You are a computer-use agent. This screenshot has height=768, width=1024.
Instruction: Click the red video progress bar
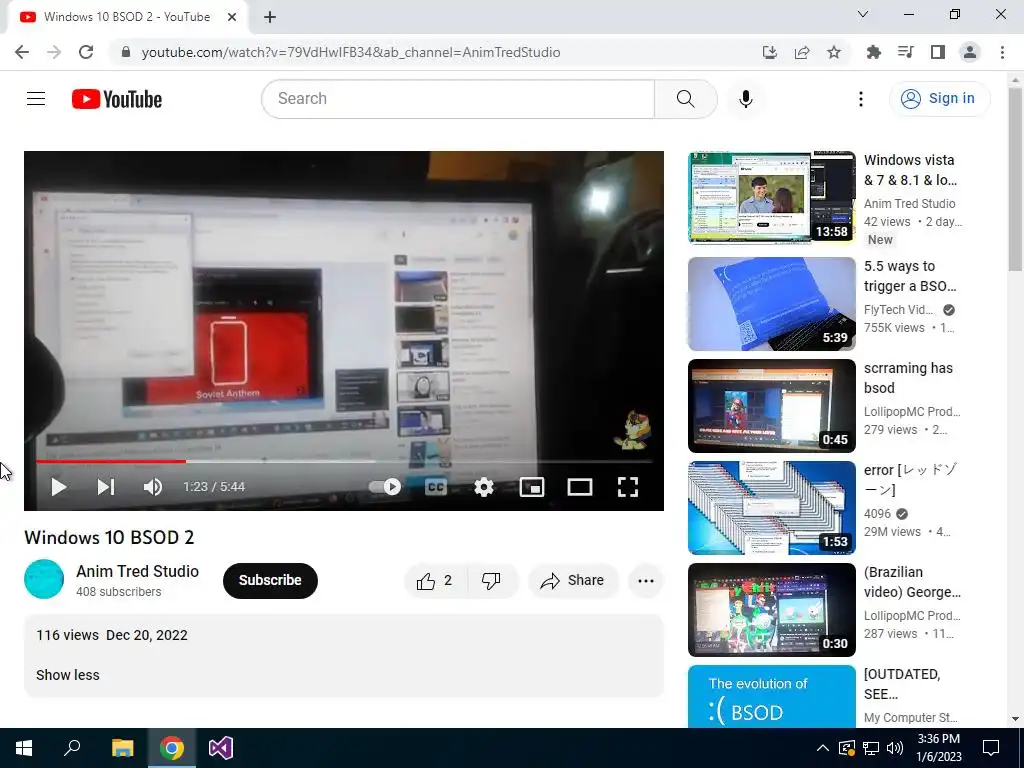coord(111,461)
